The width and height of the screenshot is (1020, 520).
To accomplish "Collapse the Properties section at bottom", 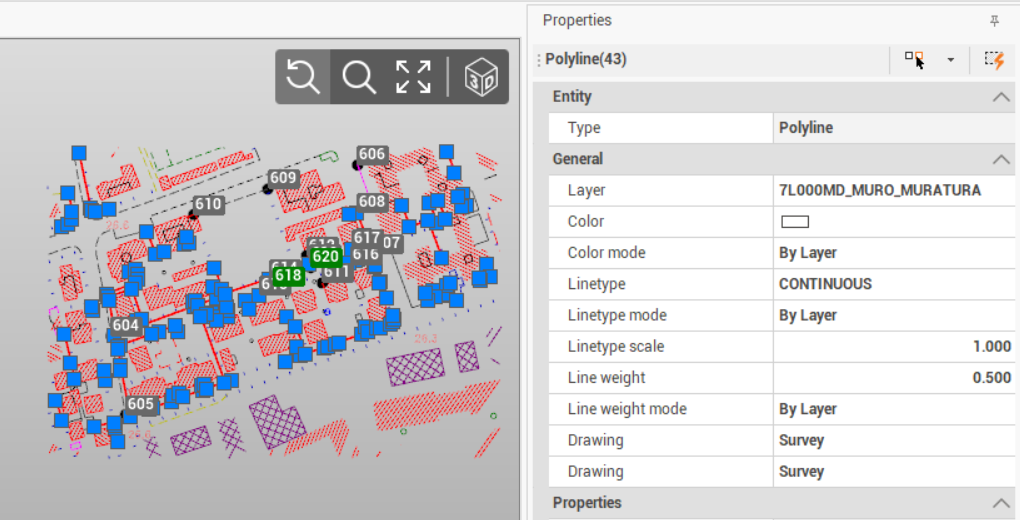I will 1000,503.
